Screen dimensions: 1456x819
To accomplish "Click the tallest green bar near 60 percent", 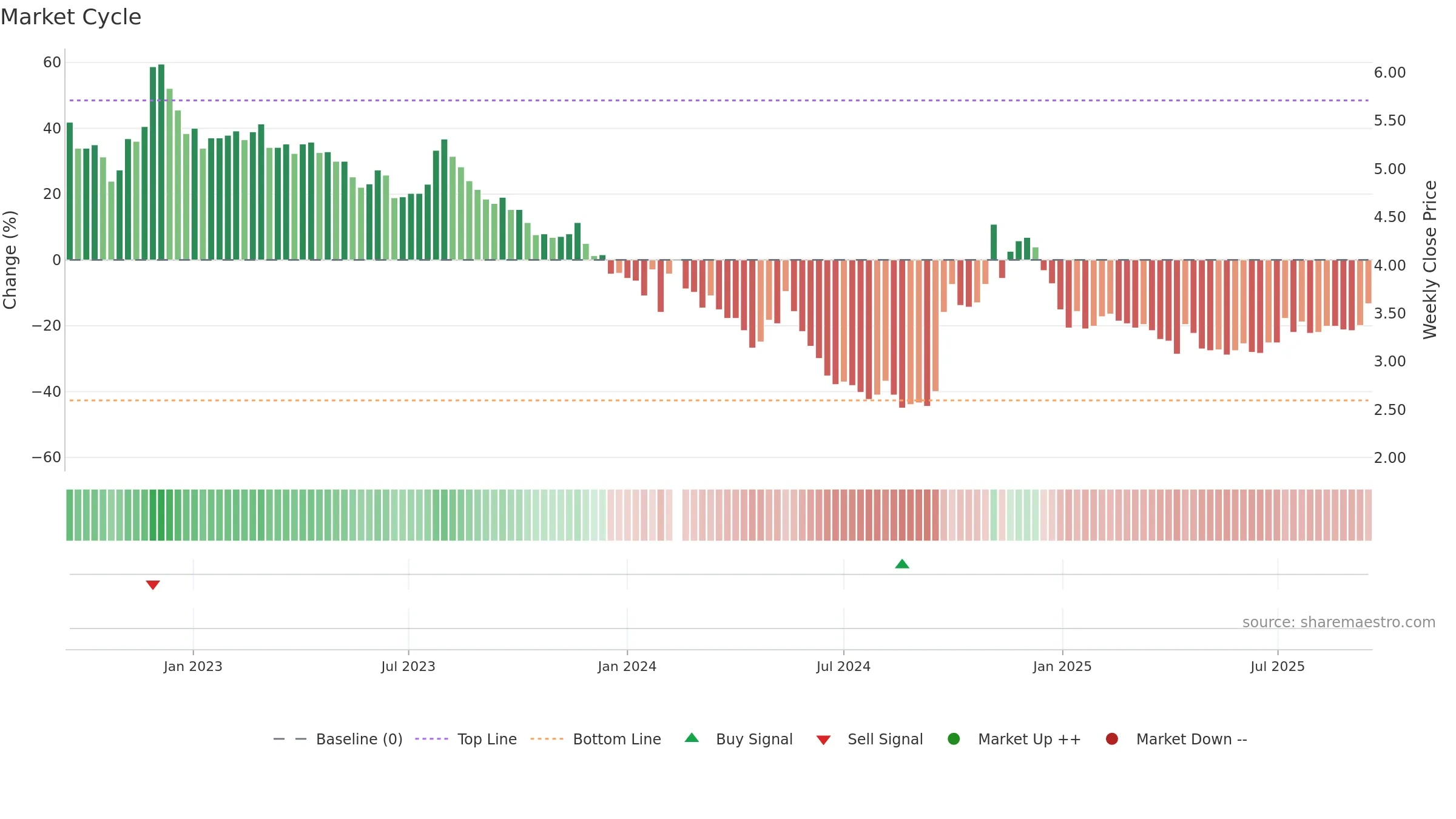I will (x=161, y=162).
